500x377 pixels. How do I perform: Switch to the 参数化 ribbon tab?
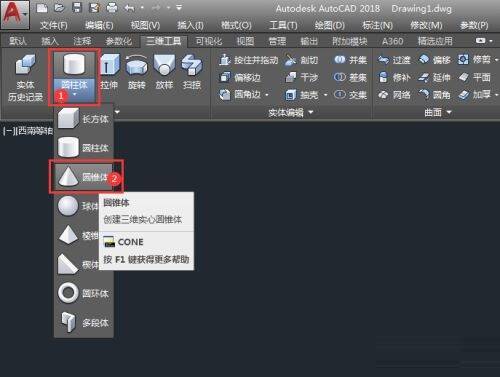pyautogui.click(x=118, y=41)
